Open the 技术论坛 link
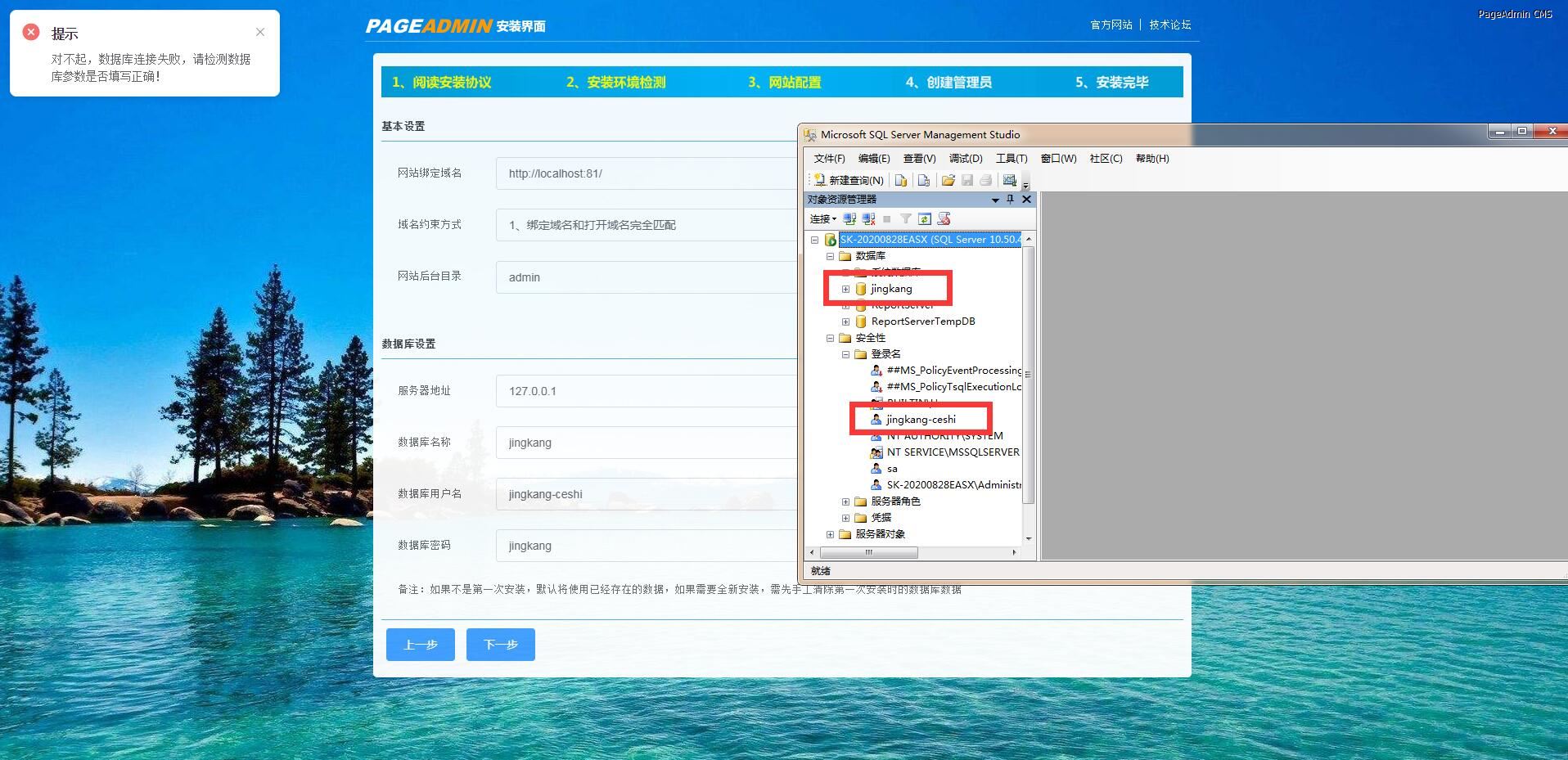1568x760 pixels. pos(1170,25)
